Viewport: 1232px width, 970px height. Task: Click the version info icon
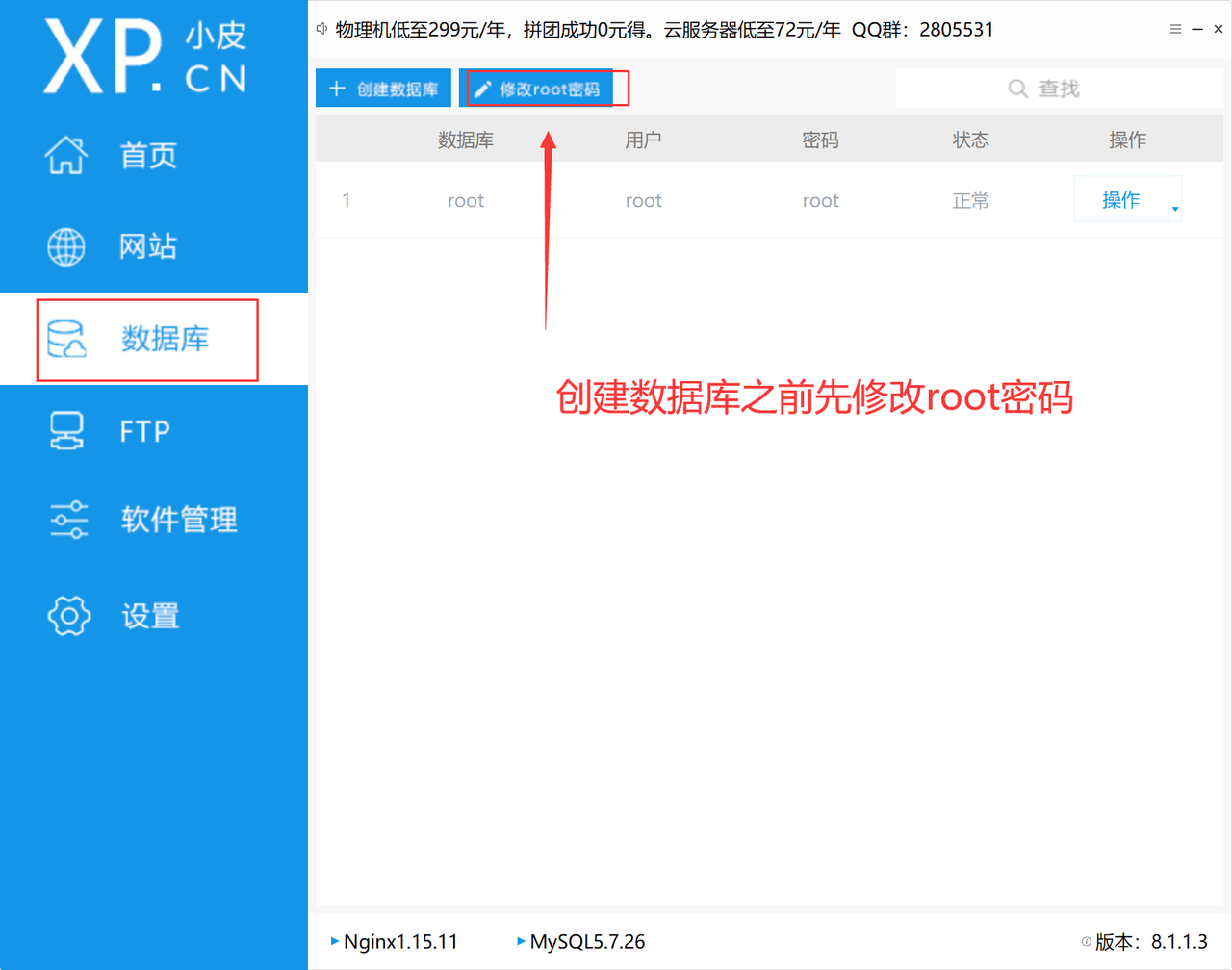click(x=1086, y=942)
